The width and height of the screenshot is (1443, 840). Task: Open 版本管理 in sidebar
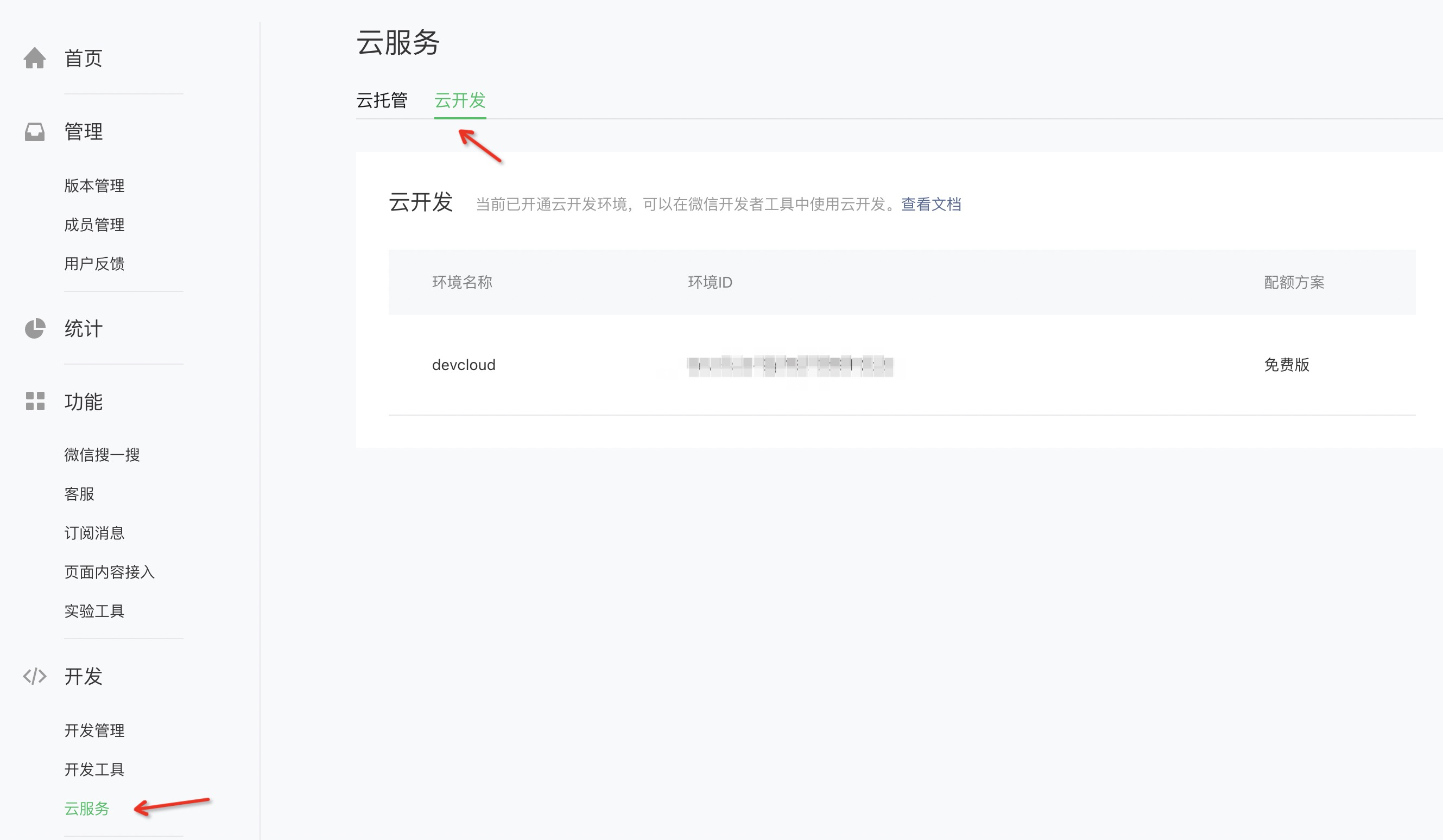(94, 186)
